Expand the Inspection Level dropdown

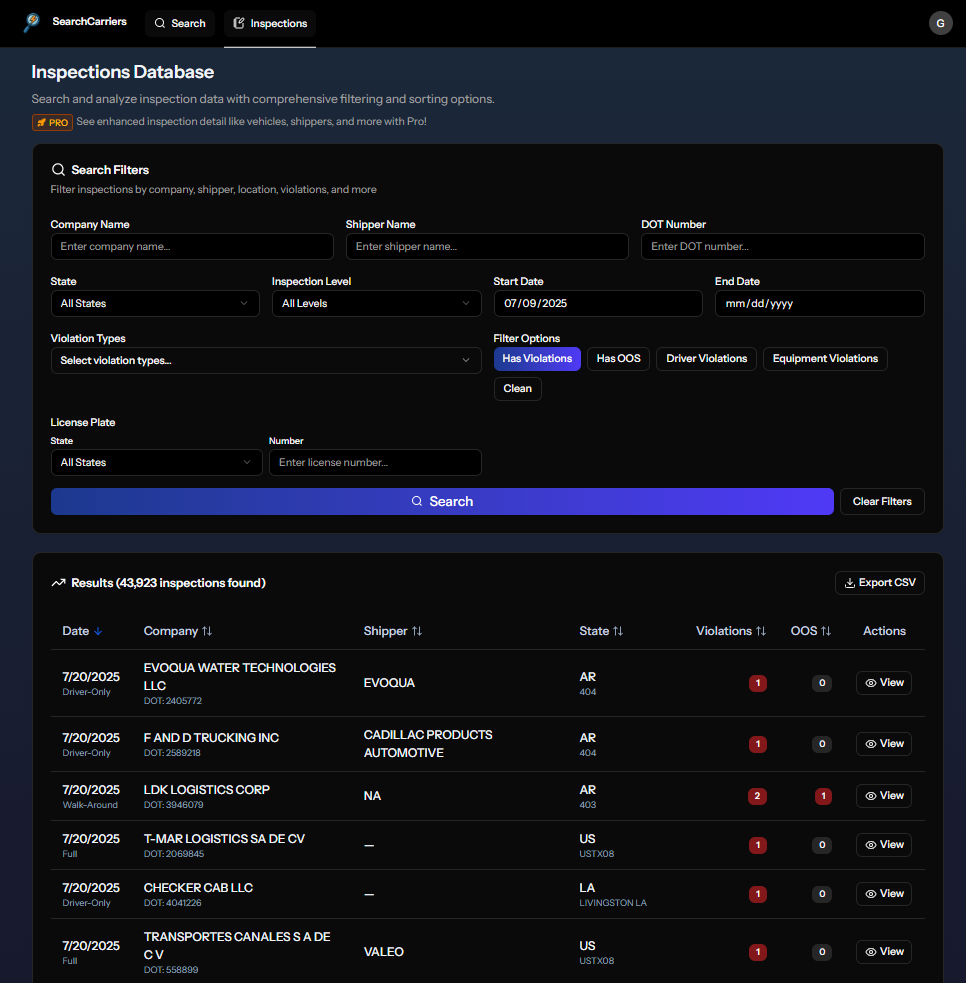tap(376, 303)
